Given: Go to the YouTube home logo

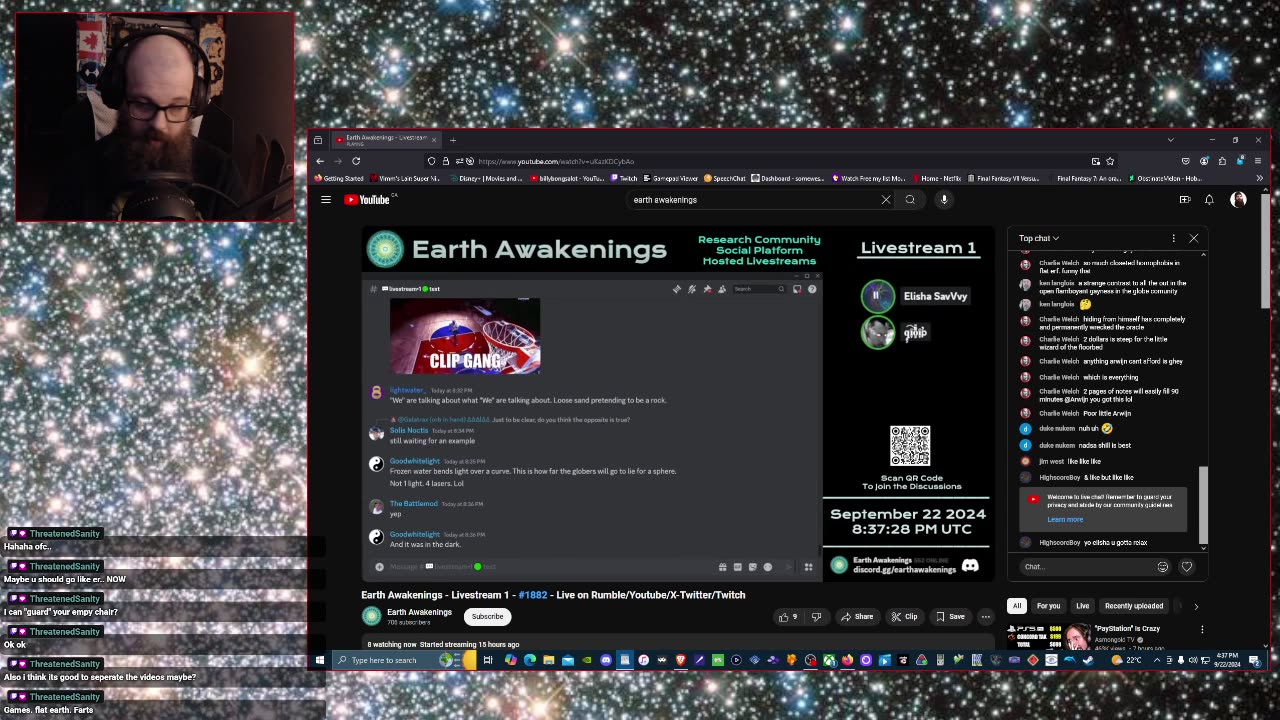Looking at the screenshot, I should [368, 199].
